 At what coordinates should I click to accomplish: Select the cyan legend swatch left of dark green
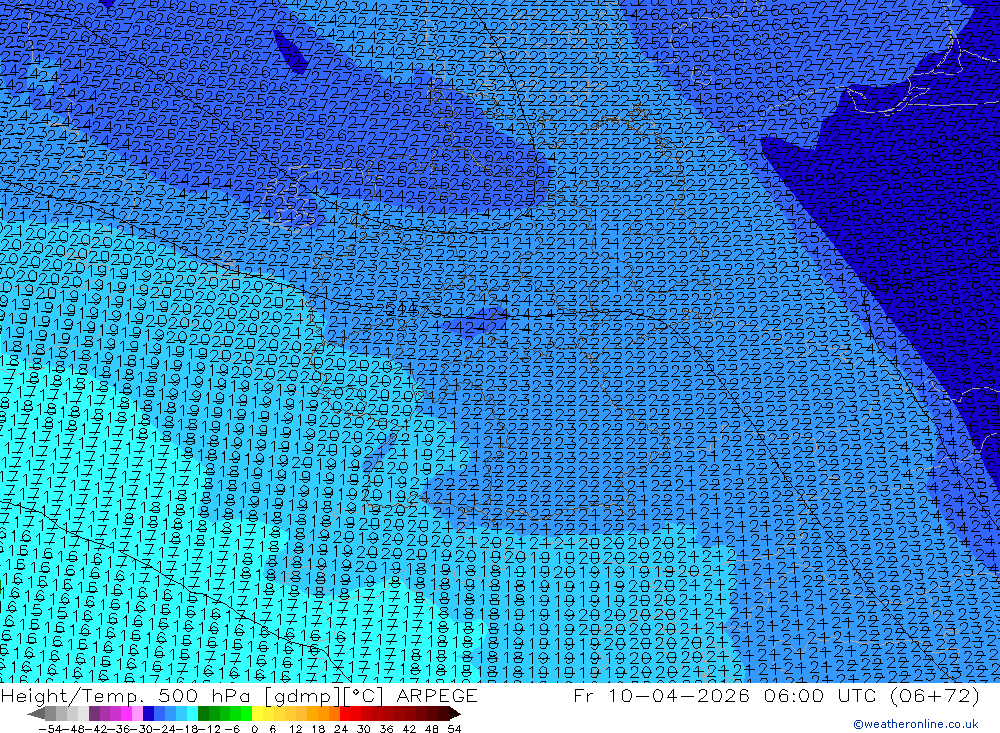coord(192,714)
